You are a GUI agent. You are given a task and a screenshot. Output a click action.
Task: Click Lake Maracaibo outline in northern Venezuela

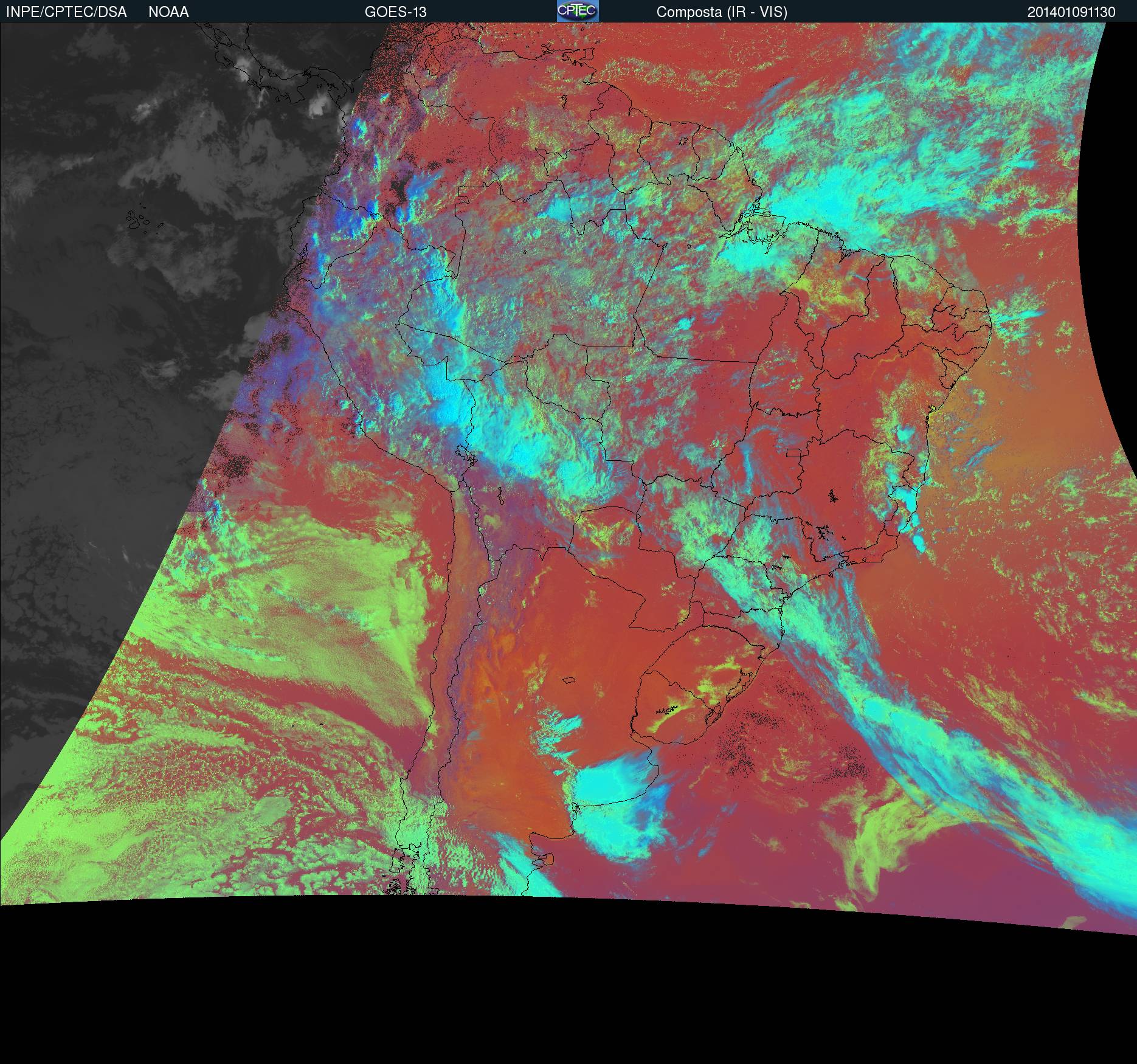pyautogui.click(x=432, y=61)
